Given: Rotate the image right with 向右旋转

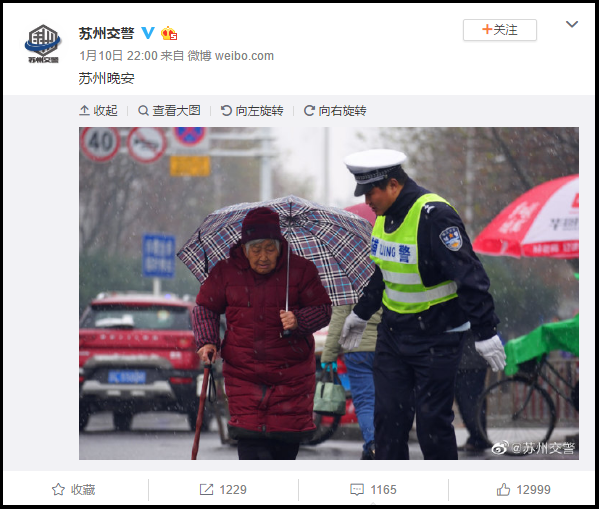Looking at the screenshot, I should pyautogui.click(x=335, y=111).
